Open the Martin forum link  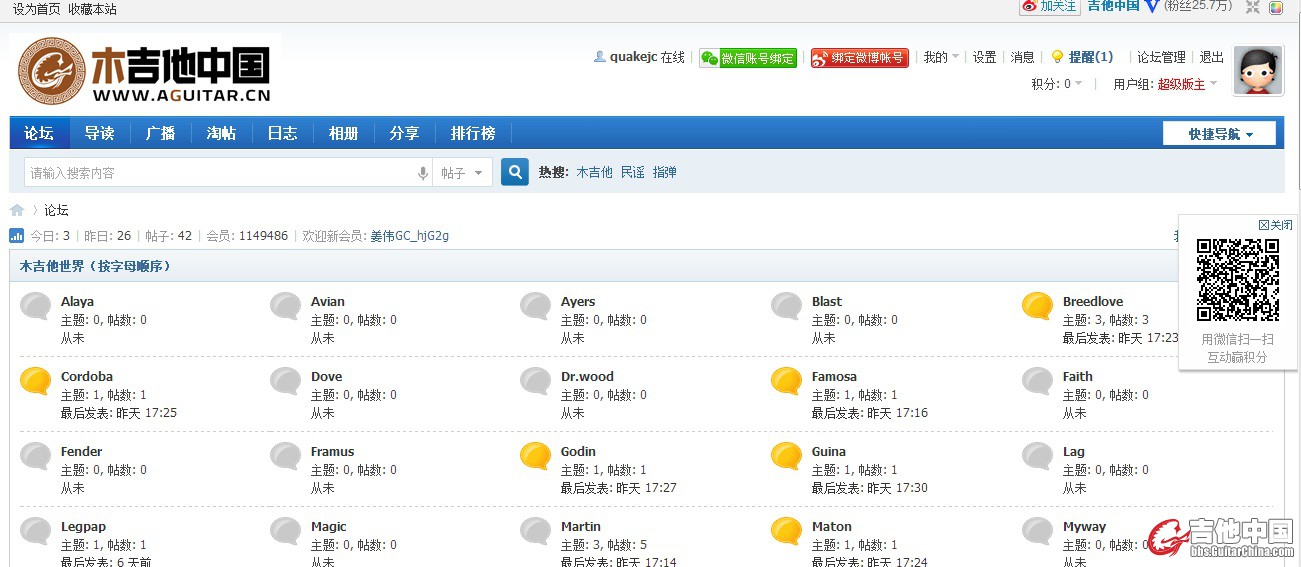click(580, 526)
